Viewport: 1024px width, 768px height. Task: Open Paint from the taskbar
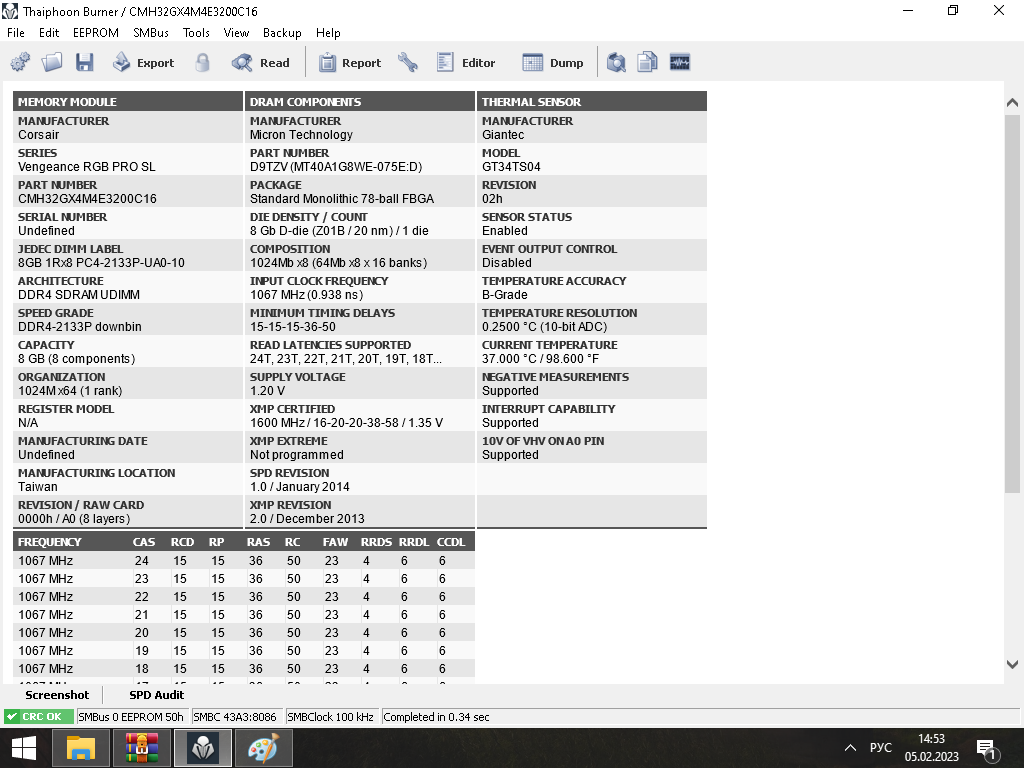coord(263,748)
